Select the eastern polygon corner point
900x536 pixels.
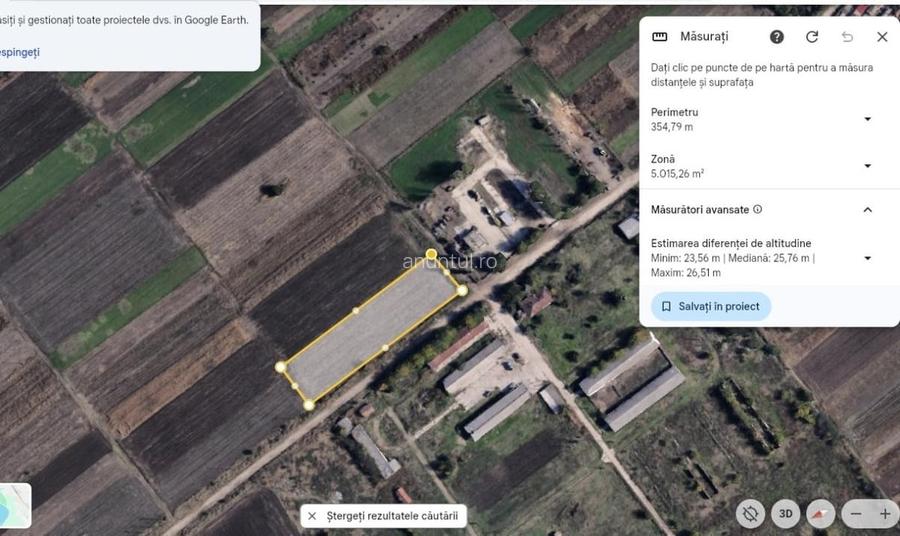(462, 291)
